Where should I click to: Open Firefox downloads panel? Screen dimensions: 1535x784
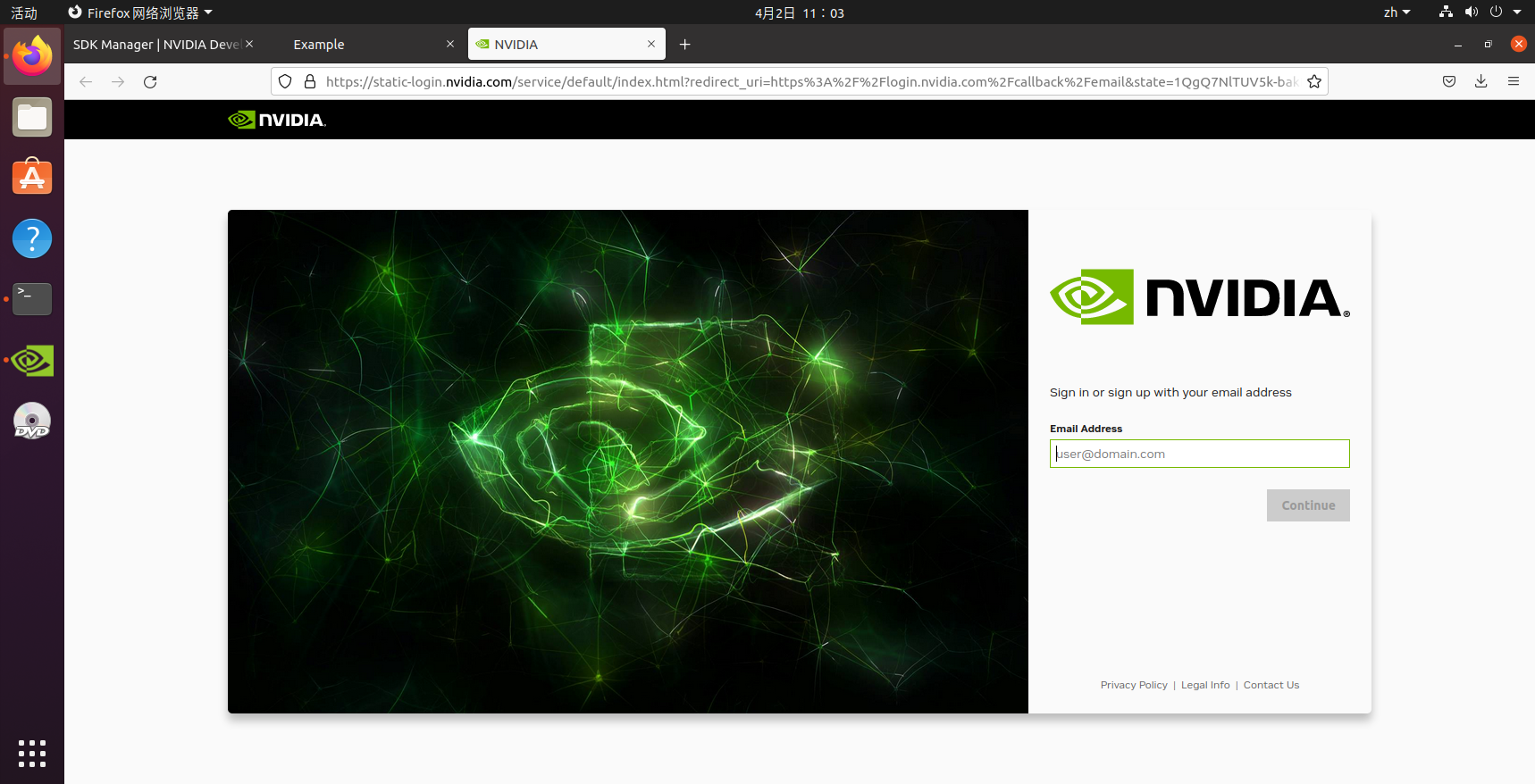[x=1480, y=81]
